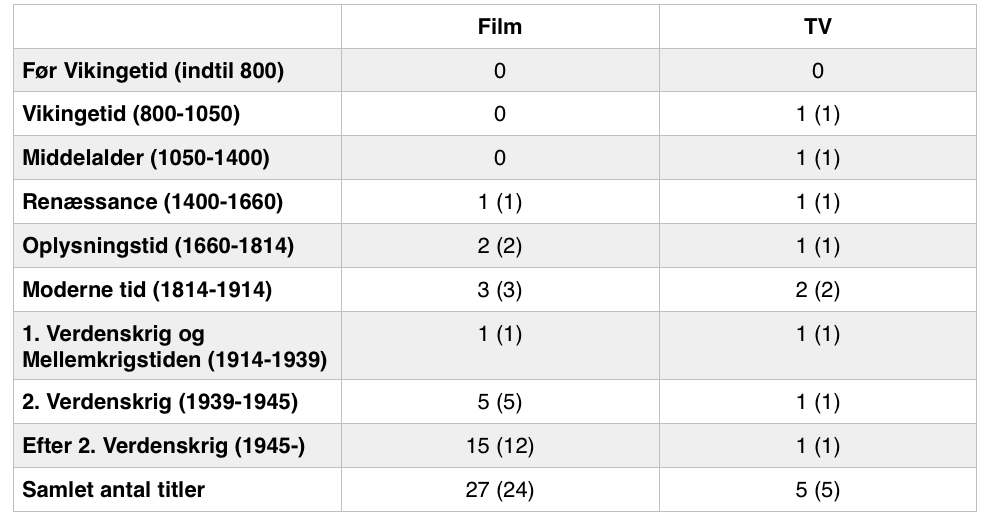Select the Middelalder (1050-1400) row label

pyautogui.click(x=146, y=157)
